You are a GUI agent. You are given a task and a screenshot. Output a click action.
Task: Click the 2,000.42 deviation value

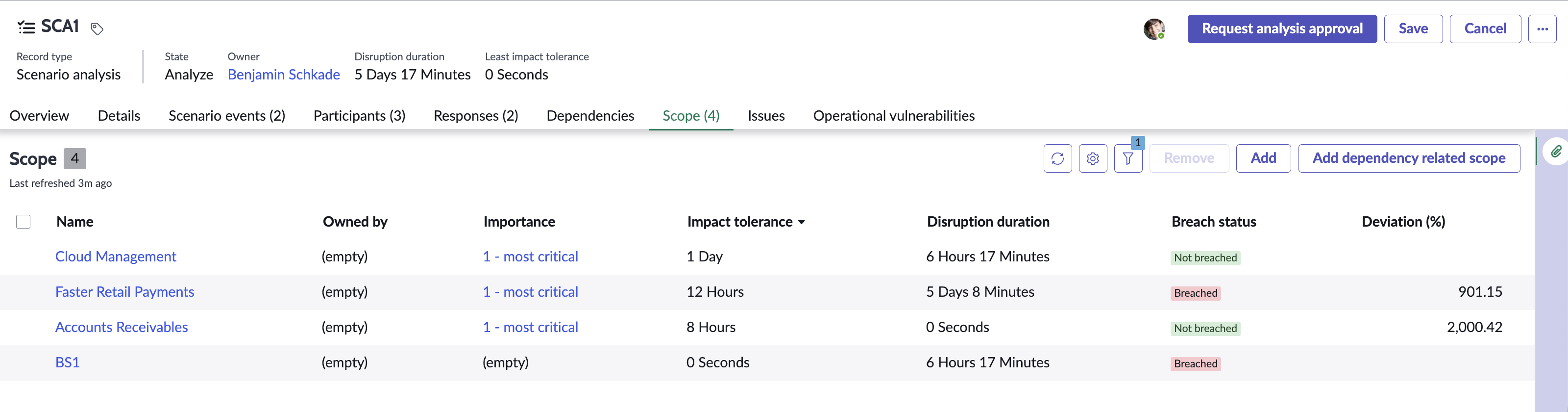pos(1474,327)
